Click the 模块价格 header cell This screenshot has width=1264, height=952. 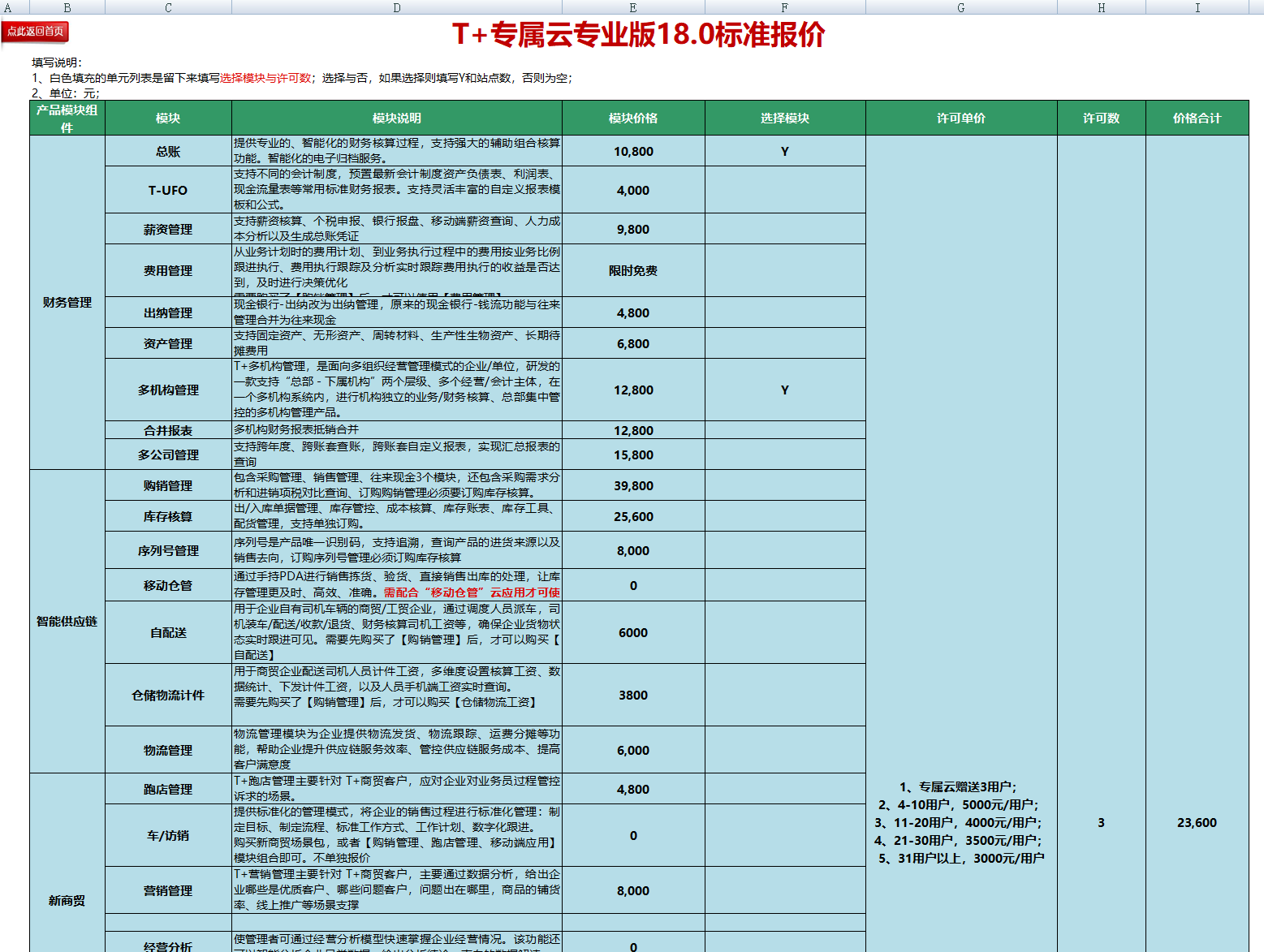tap(633, 118)
